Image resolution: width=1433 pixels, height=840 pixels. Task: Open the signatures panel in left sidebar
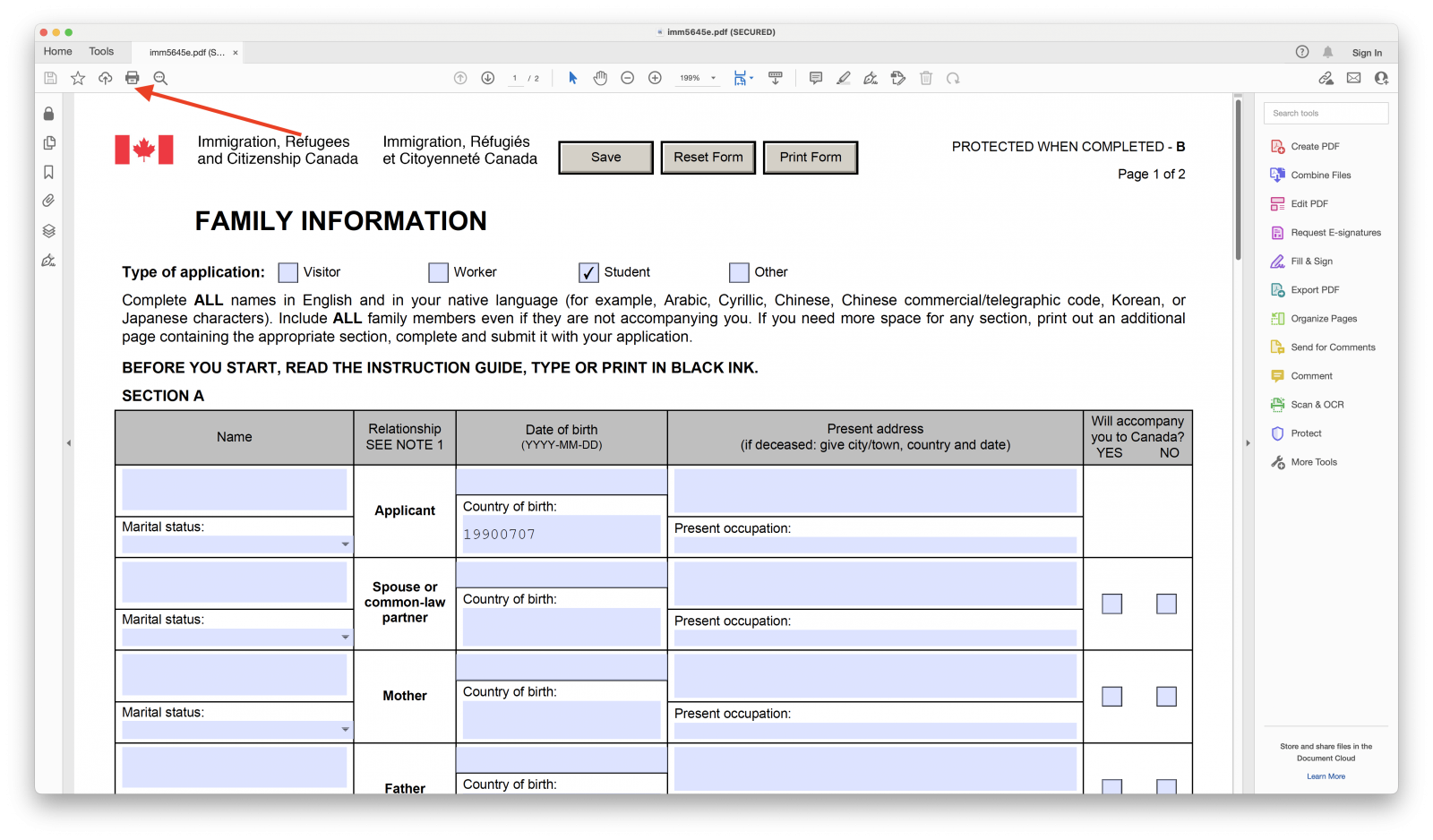click(x=49, y=261)
